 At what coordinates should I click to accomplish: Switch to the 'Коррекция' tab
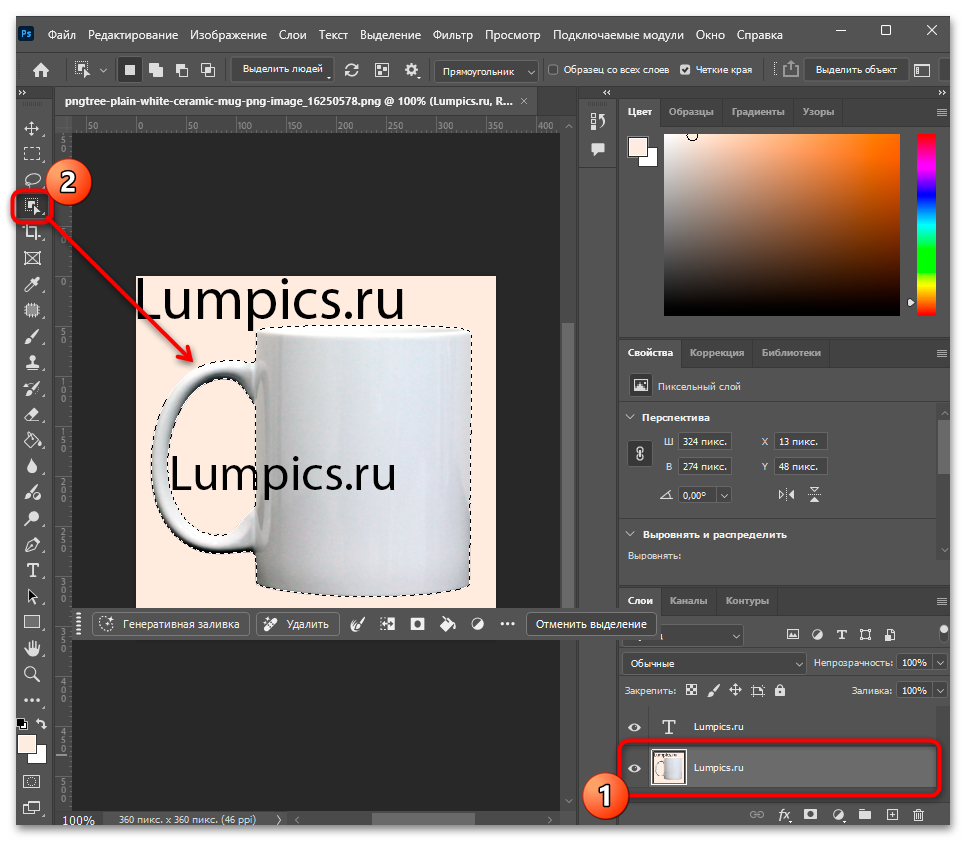[x=716, y=352]
